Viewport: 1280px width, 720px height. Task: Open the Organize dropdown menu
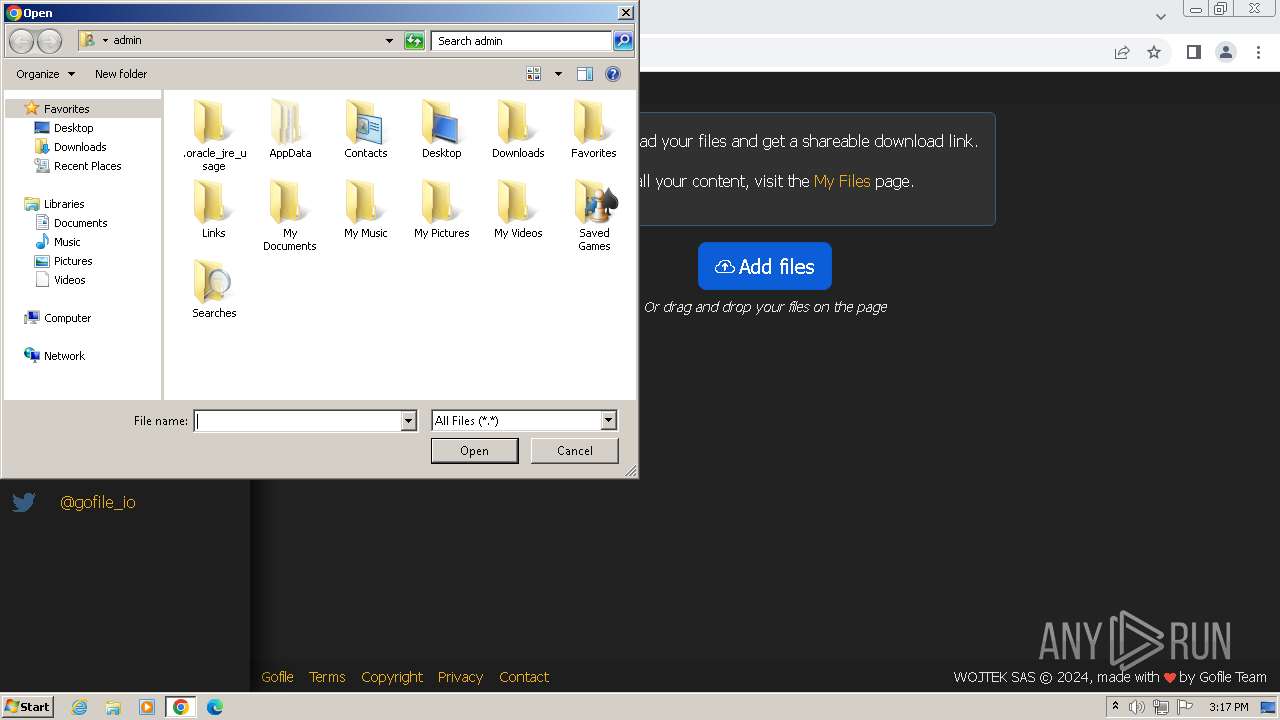46,74
